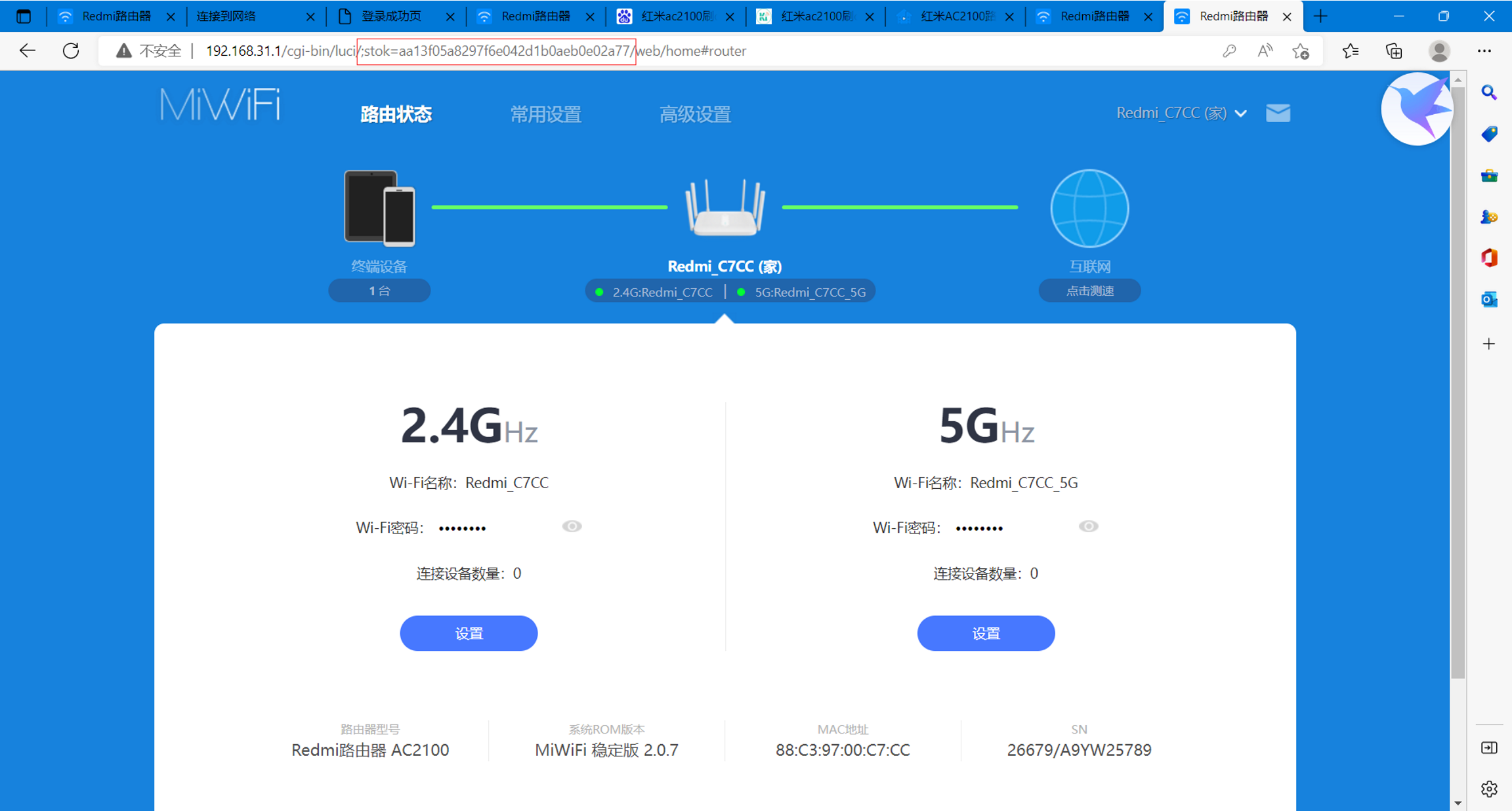This screenshot has width=1512, height=811.
Task: Open the browser Settings and more (three dots) menu
Action: (x=1484, y=51)
